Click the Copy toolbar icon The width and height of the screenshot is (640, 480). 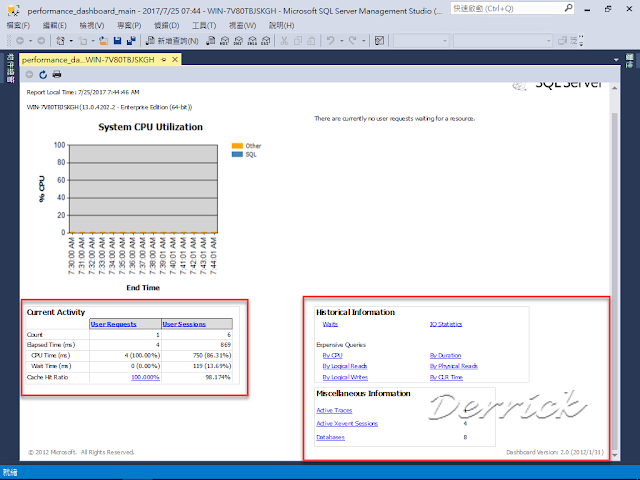pyautogui.click(x=298, y=40)
